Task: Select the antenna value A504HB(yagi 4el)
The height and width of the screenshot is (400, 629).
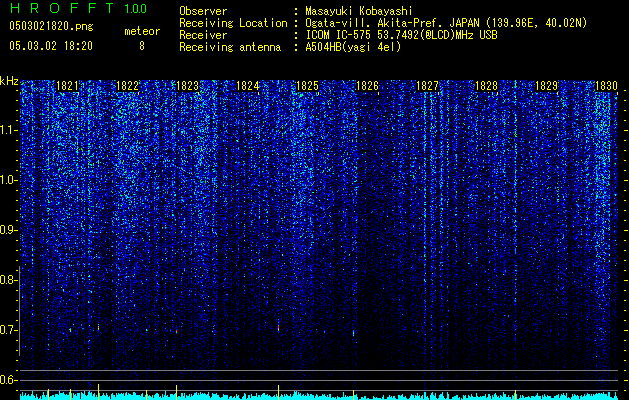Action: (x=353, y=47)
